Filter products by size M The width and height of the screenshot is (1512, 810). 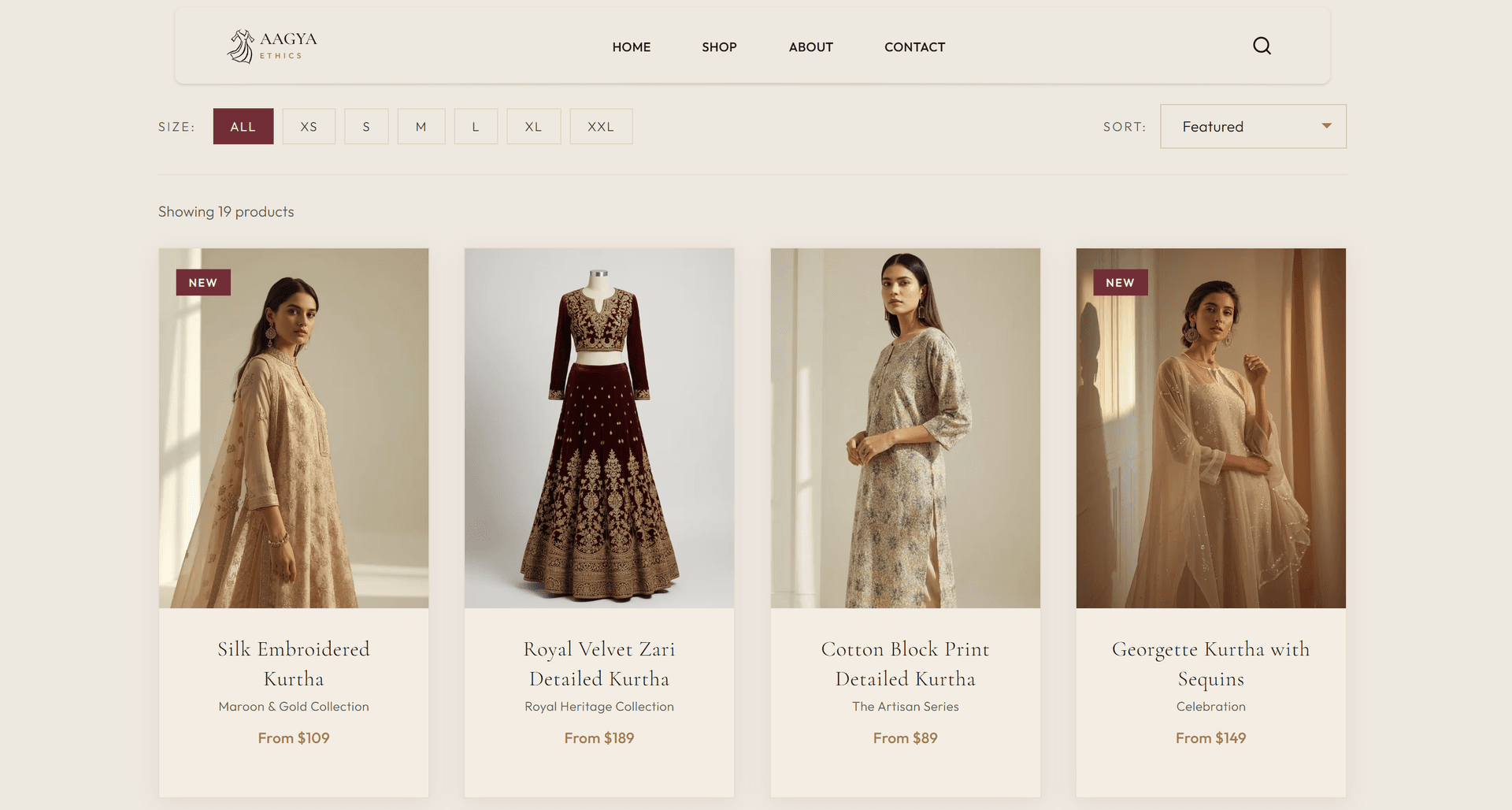coord(421,126)
